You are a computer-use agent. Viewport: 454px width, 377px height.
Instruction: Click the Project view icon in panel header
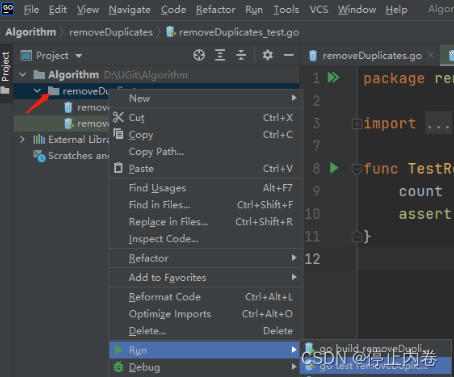click(x=26, y=55)
